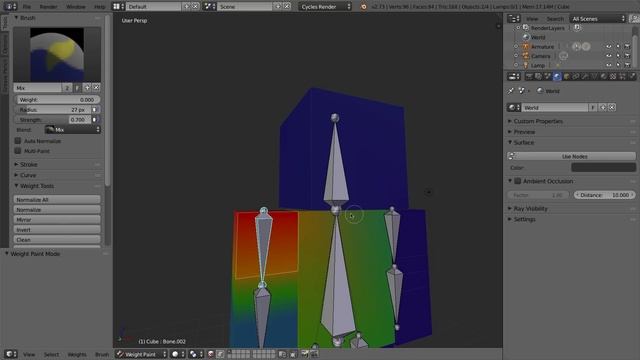
Task: Click the Normalize All button
Action: click(57, 200)
